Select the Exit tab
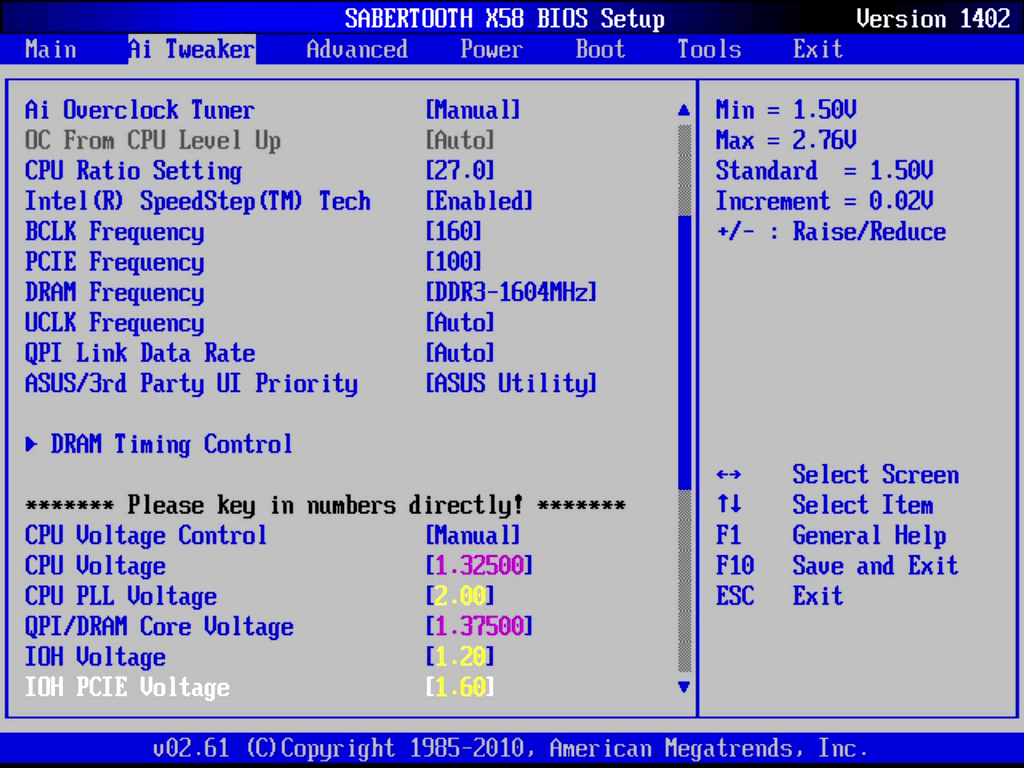This screenshot has width=1024, height=768. tap(818, 50)
